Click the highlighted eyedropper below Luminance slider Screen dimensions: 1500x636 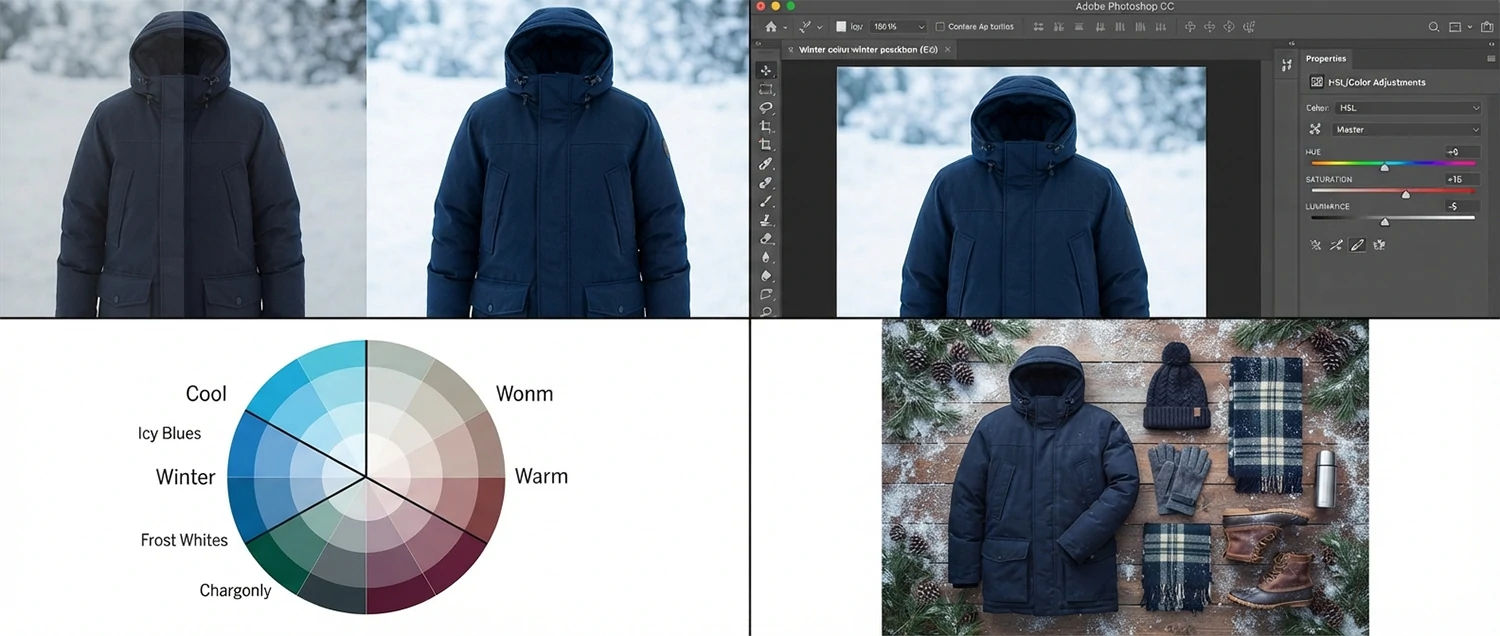pos(1357,245)
